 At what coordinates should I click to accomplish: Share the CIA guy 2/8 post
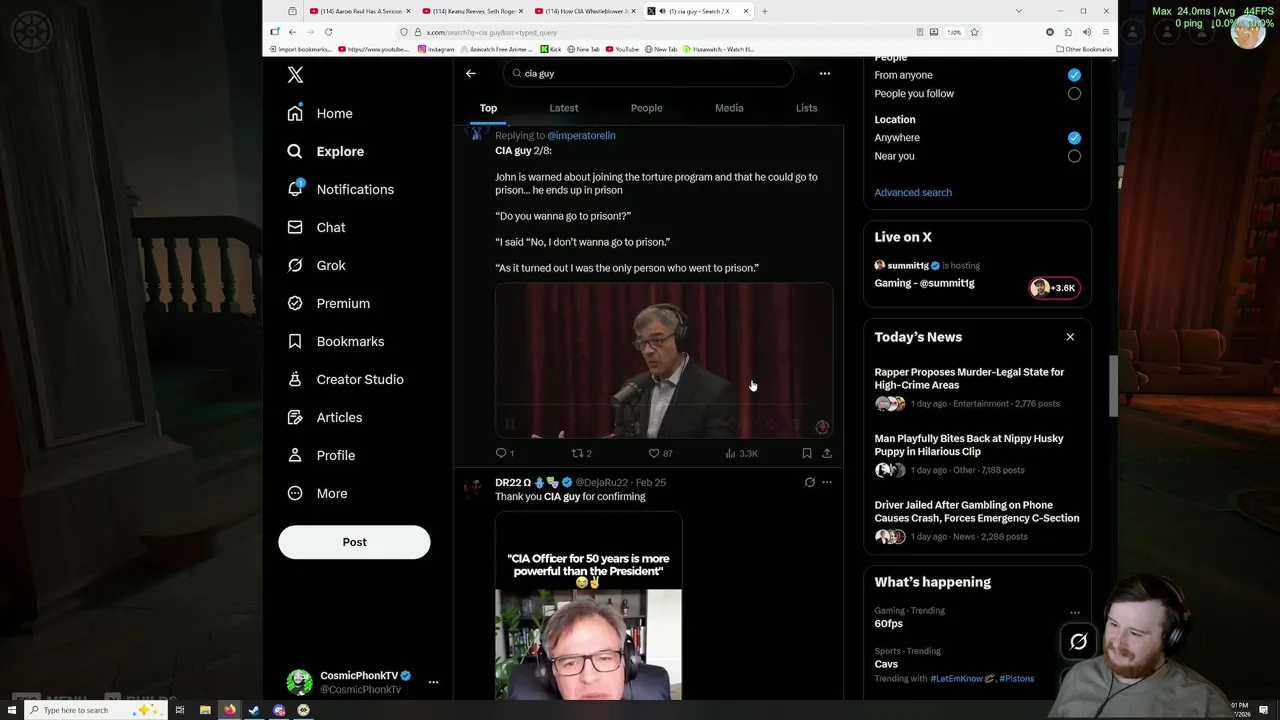(x=827, y=454)
